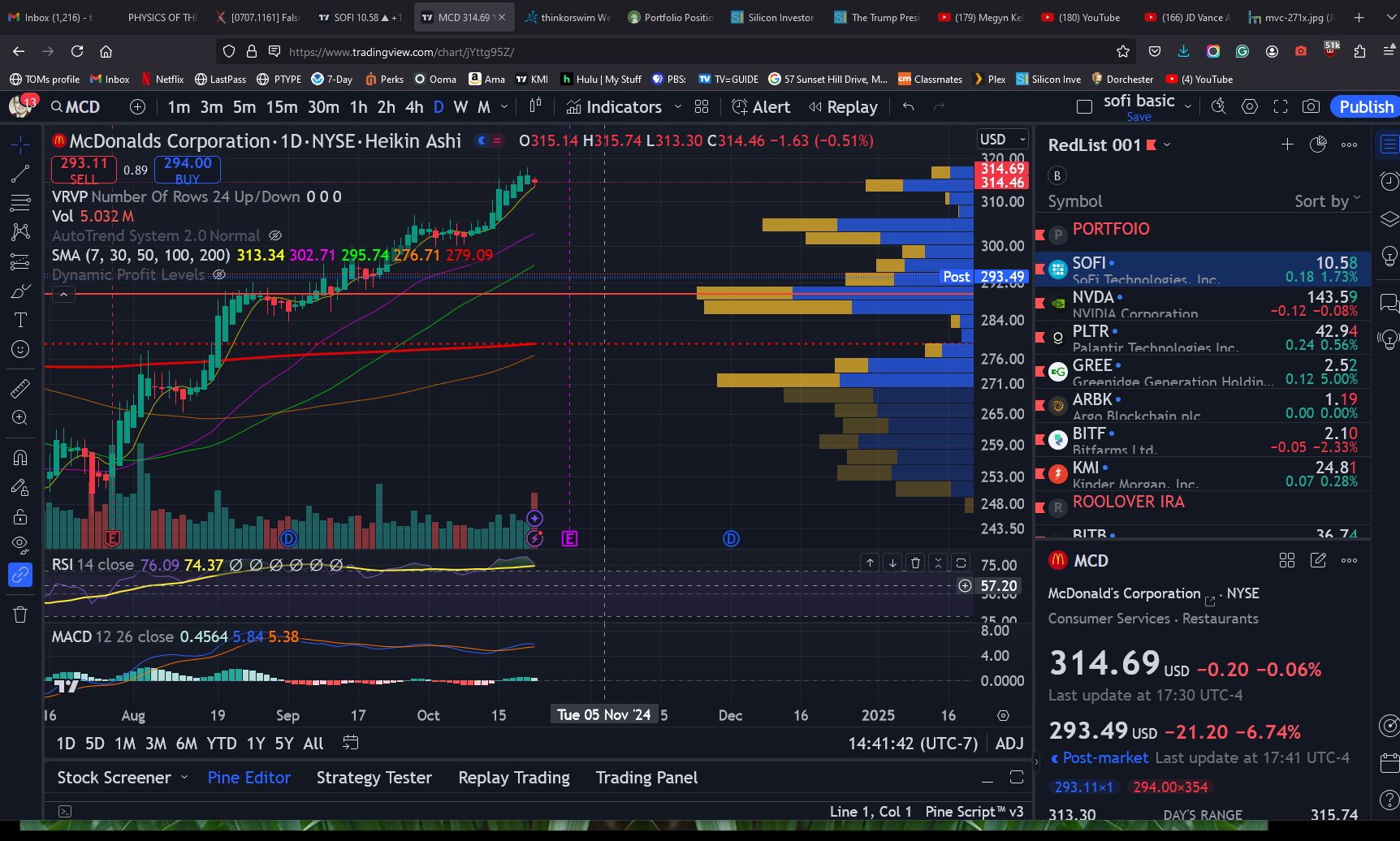This screenshot has width=1400, height=841.
Task: Select the crosshair cursor tool
Action: (x=20, y=144)
